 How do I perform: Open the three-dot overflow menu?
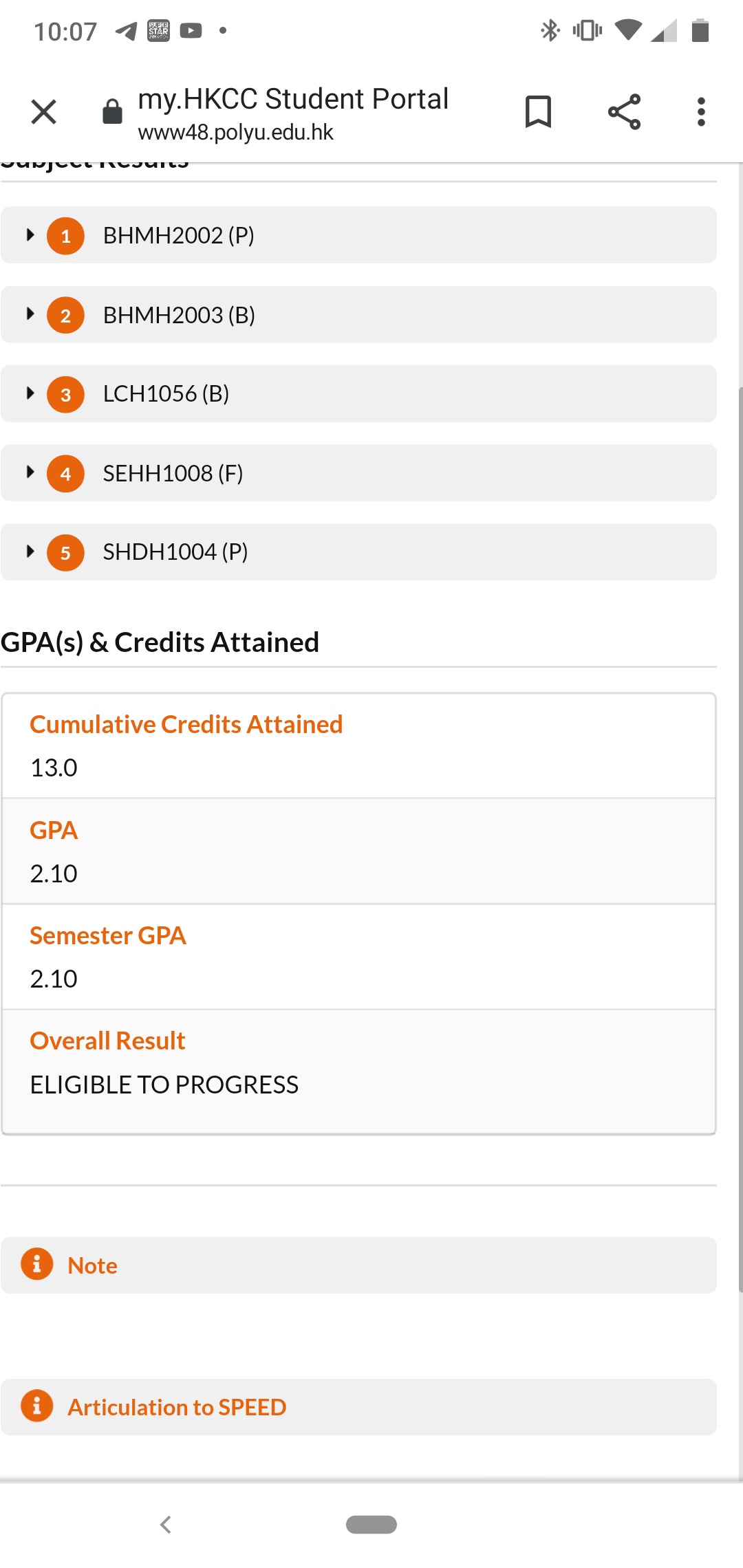pos(701,112)
